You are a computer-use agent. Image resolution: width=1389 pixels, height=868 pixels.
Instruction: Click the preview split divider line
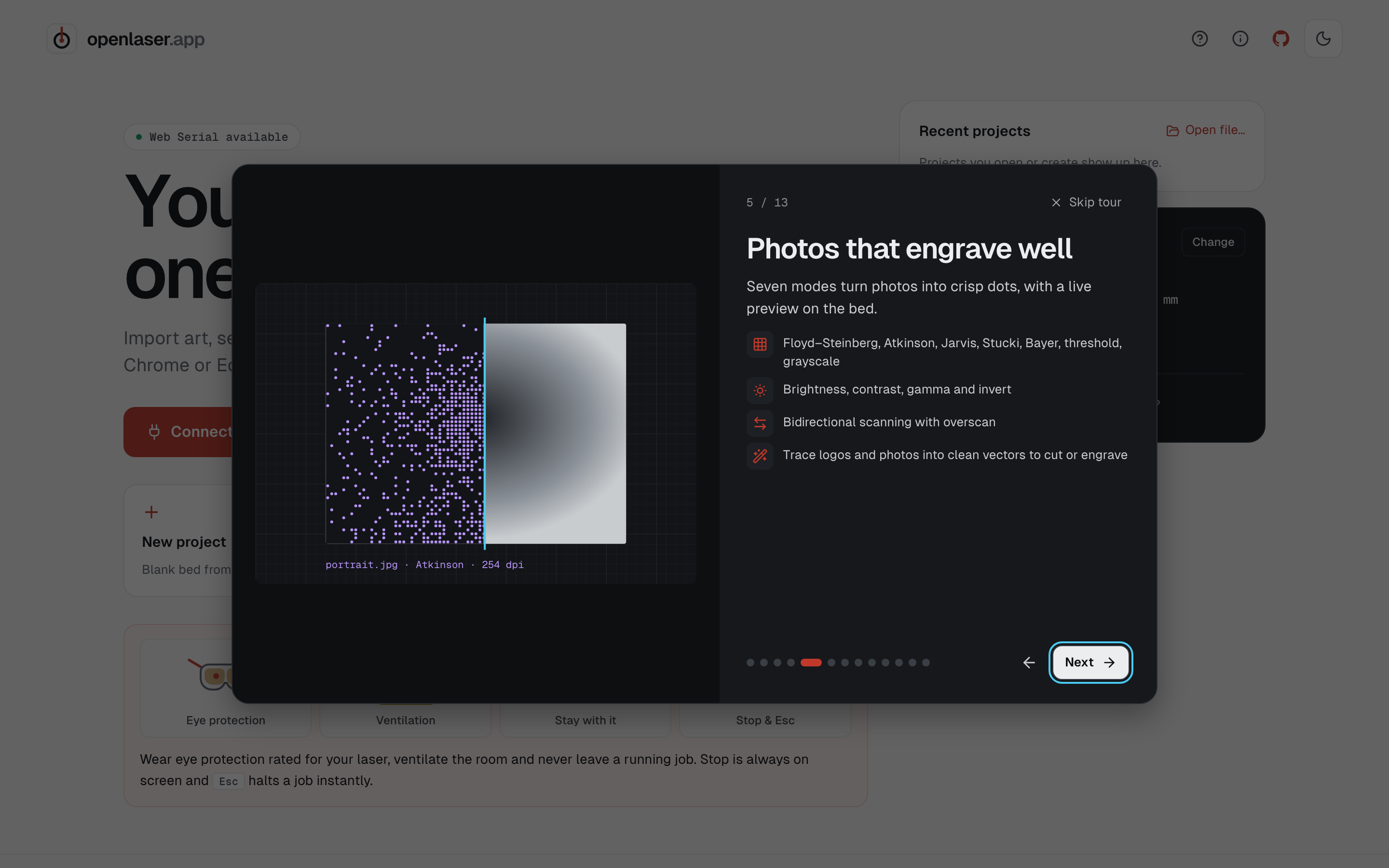point(484,434)
